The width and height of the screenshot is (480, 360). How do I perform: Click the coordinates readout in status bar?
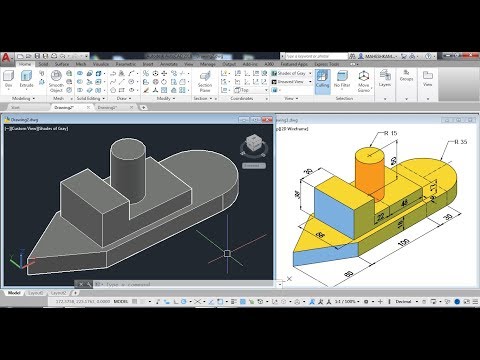83,302
